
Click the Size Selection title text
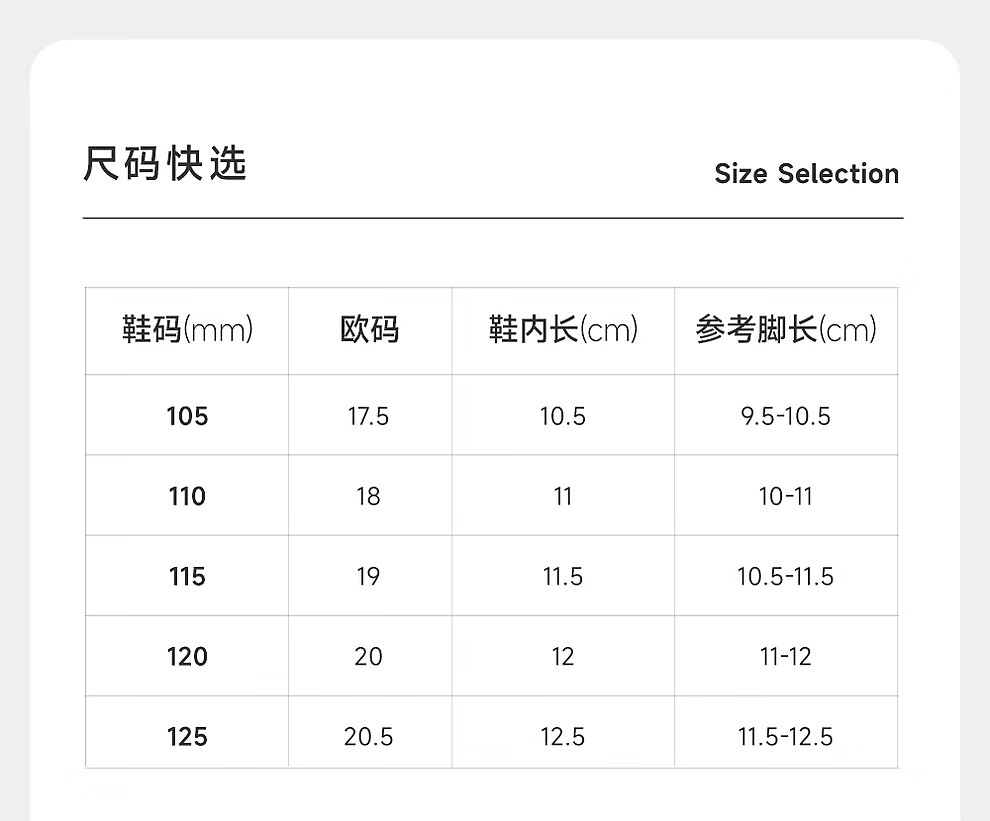pos(806,174)
